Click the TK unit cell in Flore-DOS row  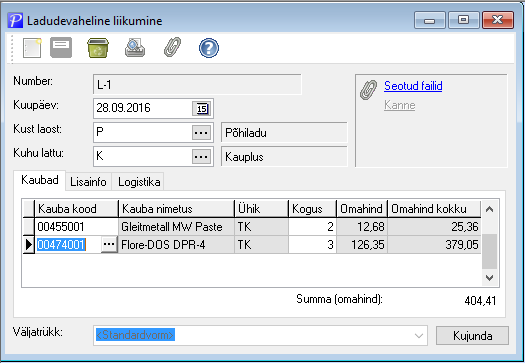coord(261,245)
